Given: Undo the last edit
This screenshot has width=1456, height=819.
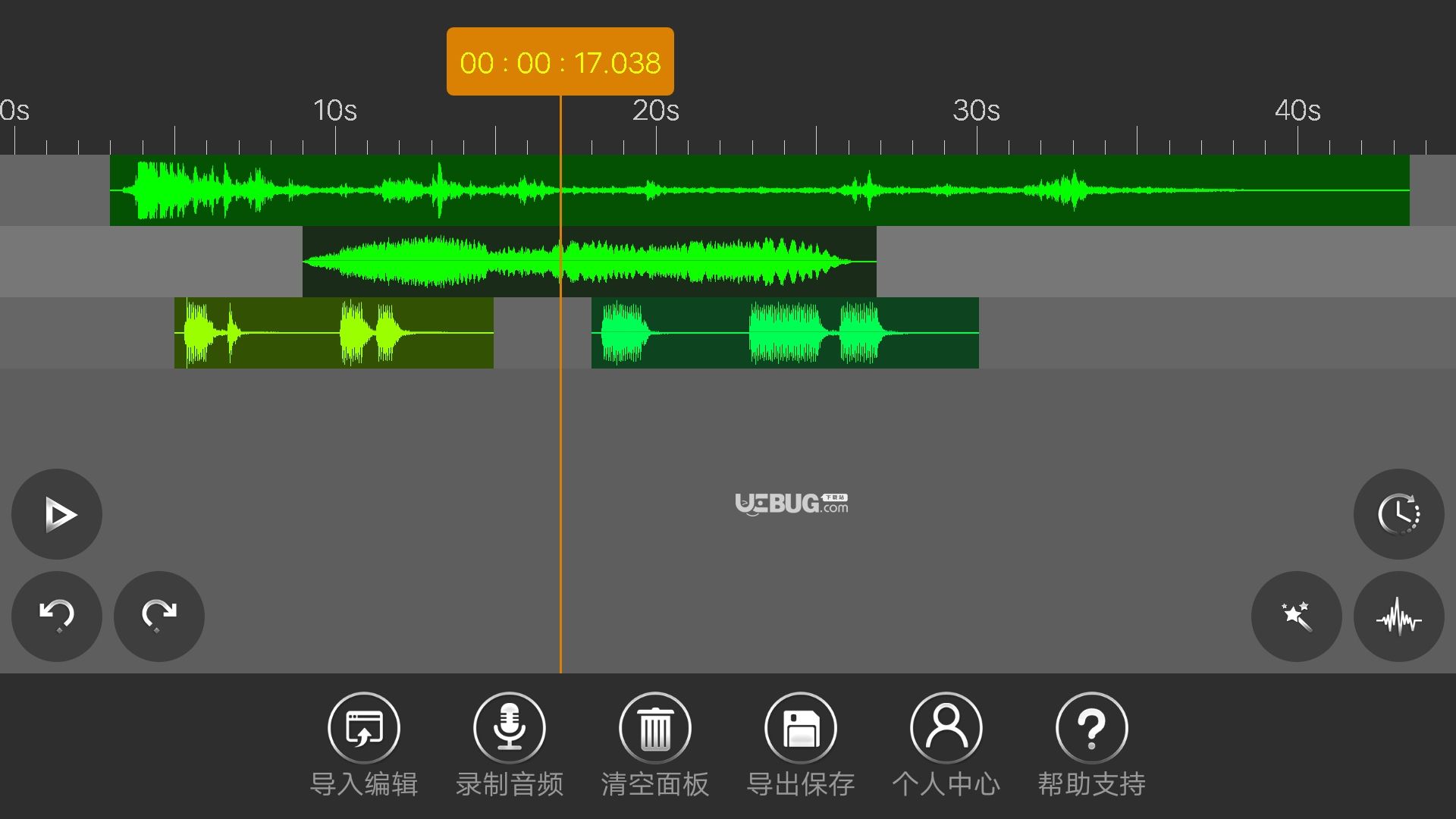Looking at the screenshot, I should tap(57, 616).
